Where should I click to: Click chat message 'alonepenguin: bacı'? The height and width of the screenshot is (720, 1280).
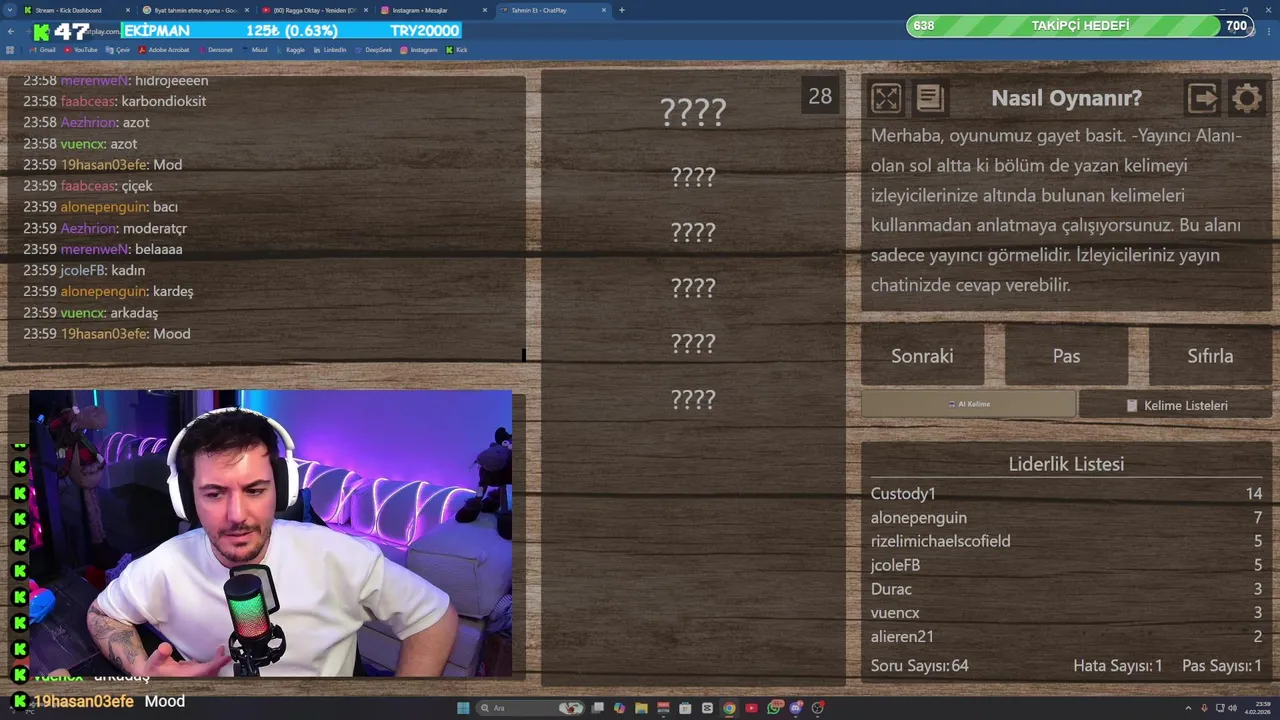pyautogui.click(x=101, y=207)
